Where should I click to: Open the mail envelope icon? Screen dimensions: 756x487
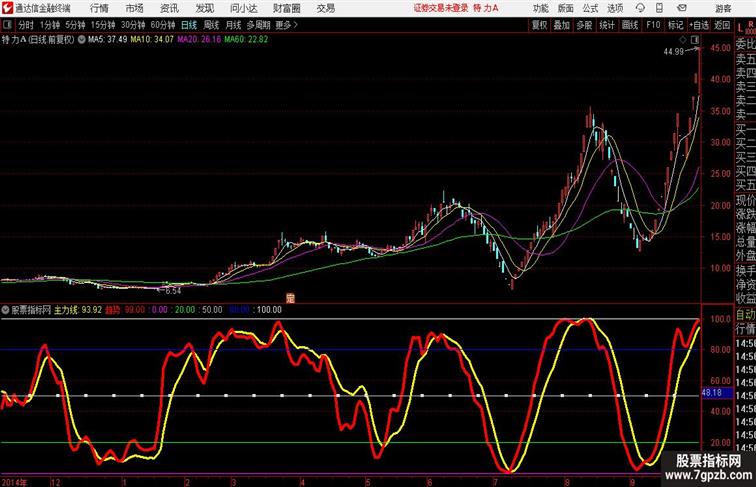pyautogui.click(x=682, y=8)
